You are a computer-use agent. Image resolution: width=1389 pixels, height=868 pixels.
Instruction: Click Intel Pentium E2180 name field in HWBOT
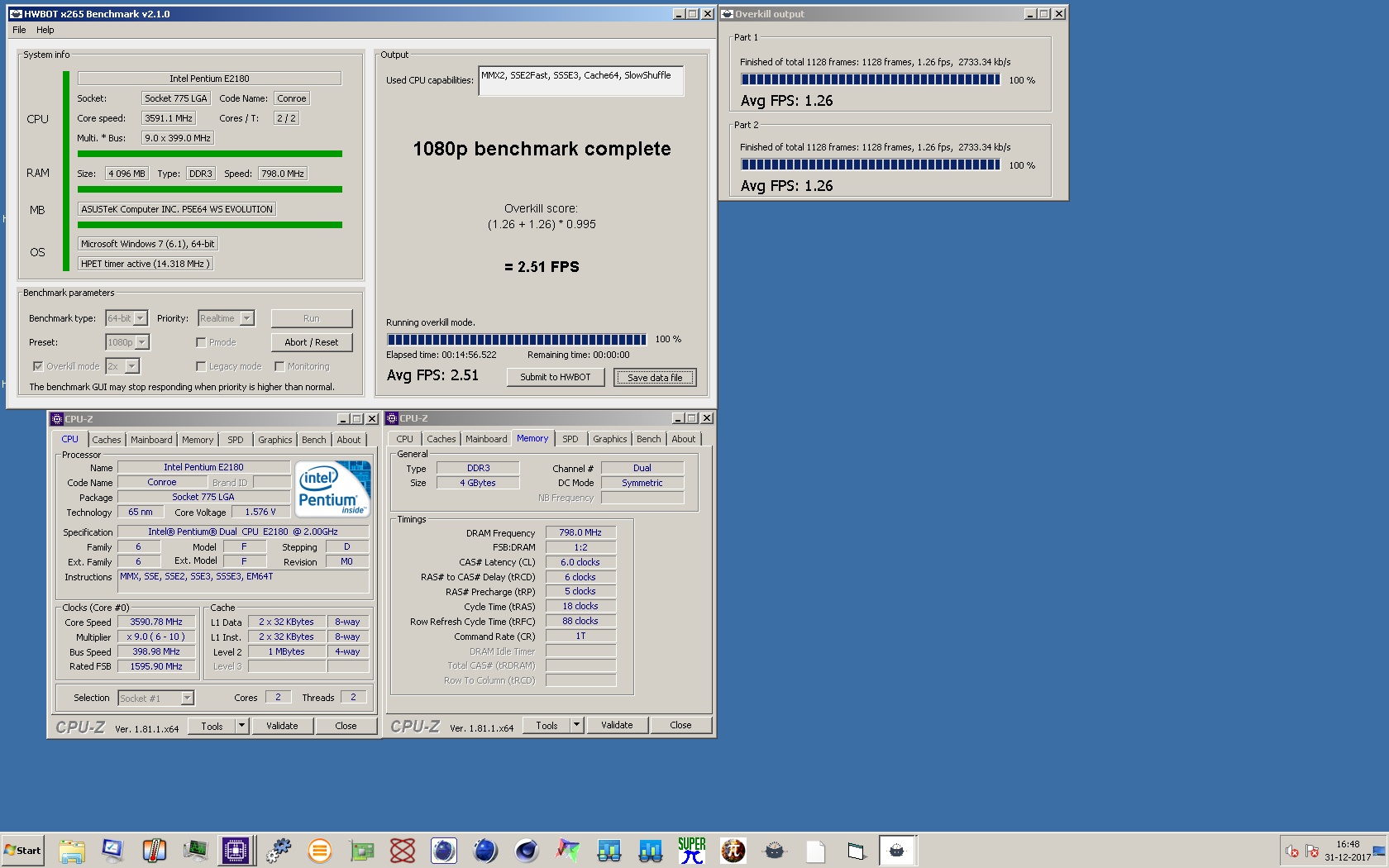tap(209, 79)
